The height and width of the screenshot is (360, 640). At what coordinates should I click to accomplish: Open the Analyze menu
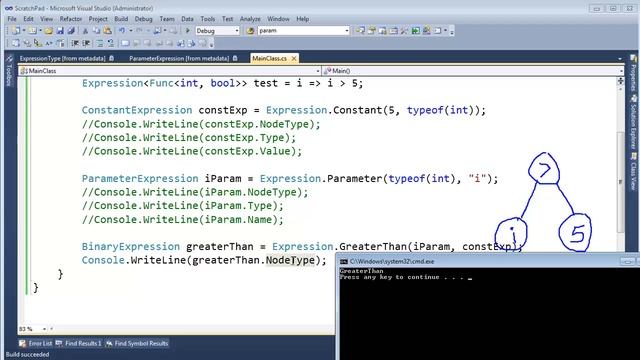coord(250,19)
